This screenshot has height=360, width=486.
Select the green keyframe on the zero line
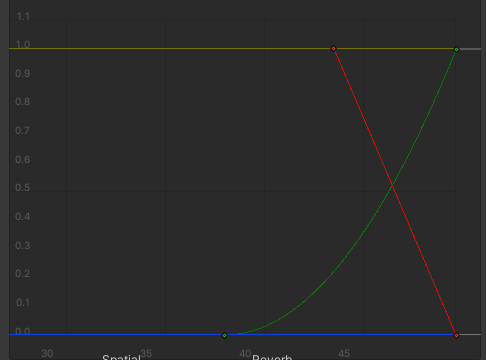pos(224,335)
